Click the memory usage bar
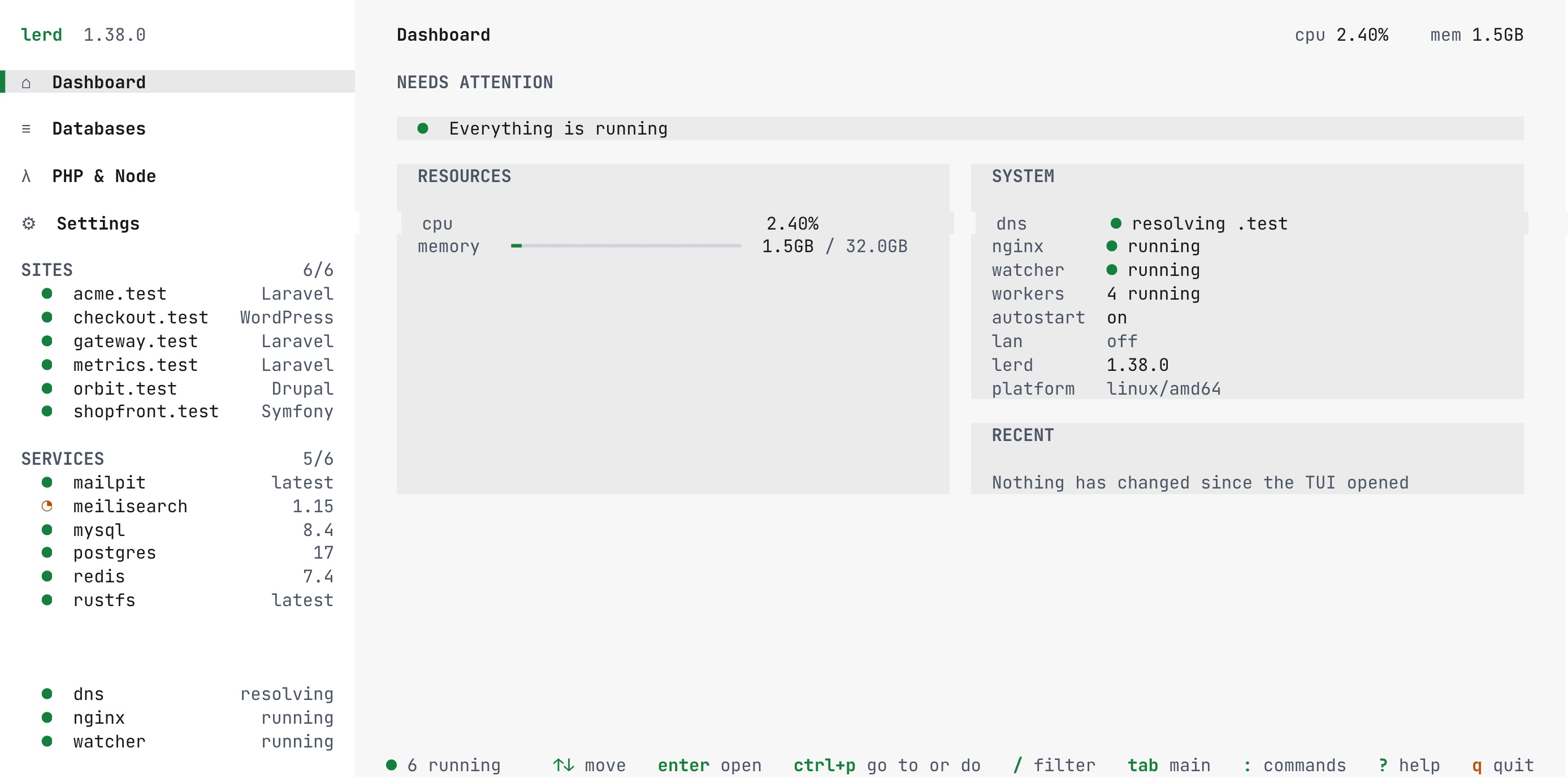The image size is (1568, 778). pyautogui.click(x=626, y=247)
